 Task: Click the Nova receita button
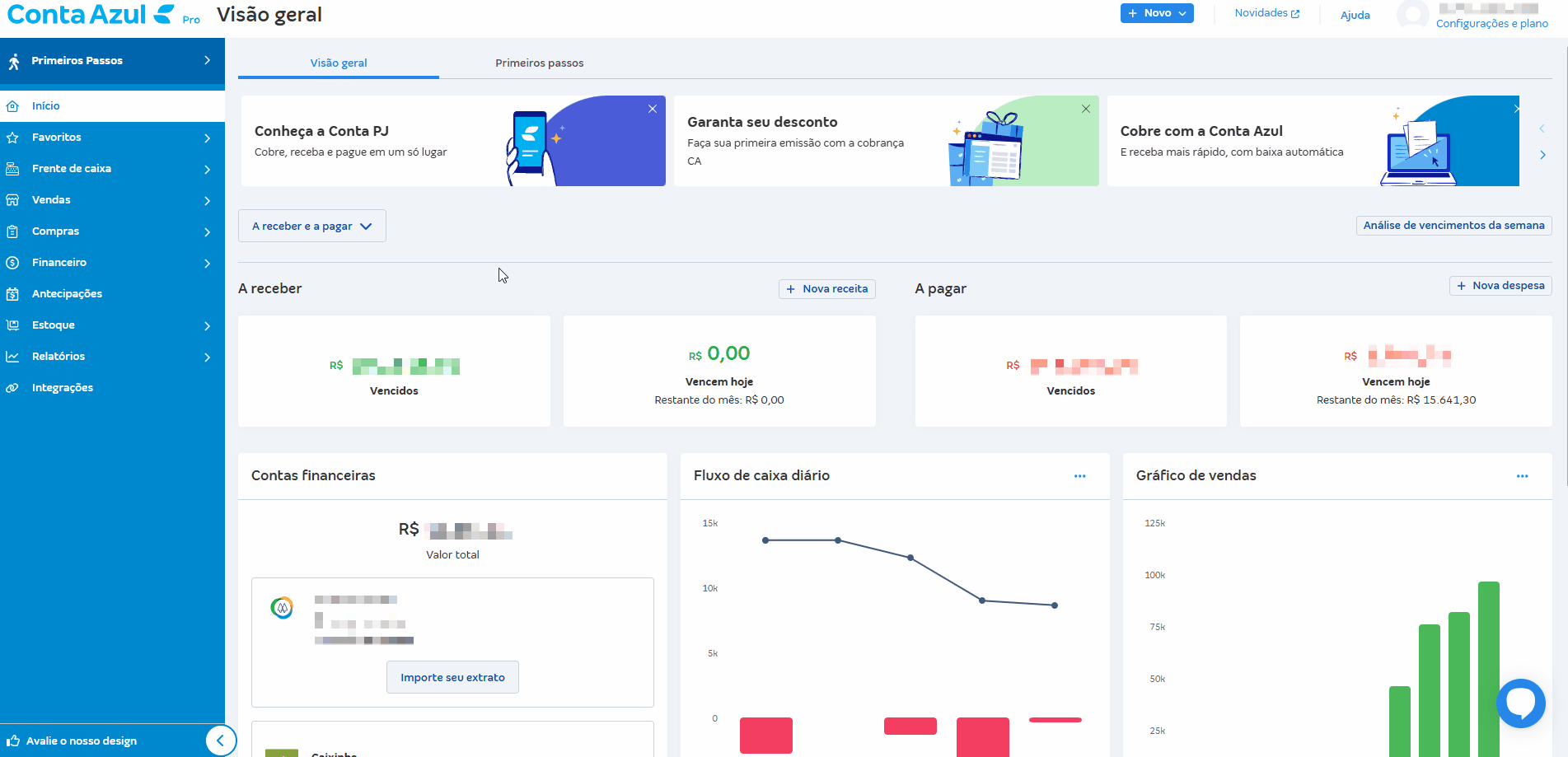point(827,289)
